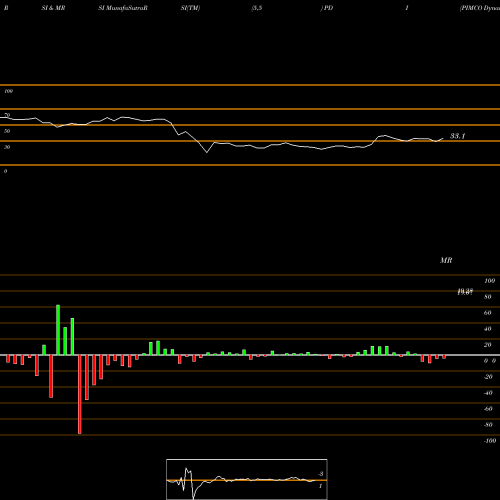Click the MR axis label -80
The height and width of the screenshot is (500, 500).
(488, 425)
